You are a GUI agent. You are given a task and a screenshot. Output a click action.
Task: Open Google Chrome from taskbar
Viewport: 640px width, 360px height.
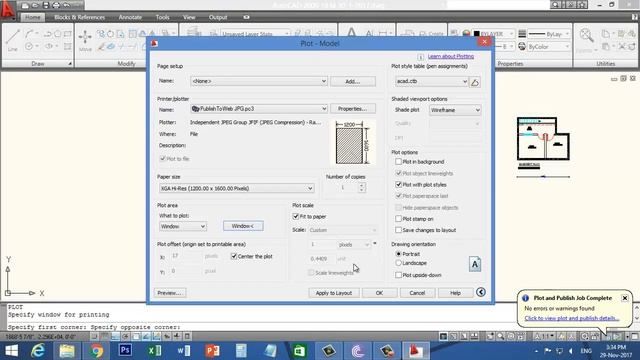point(97,351)
